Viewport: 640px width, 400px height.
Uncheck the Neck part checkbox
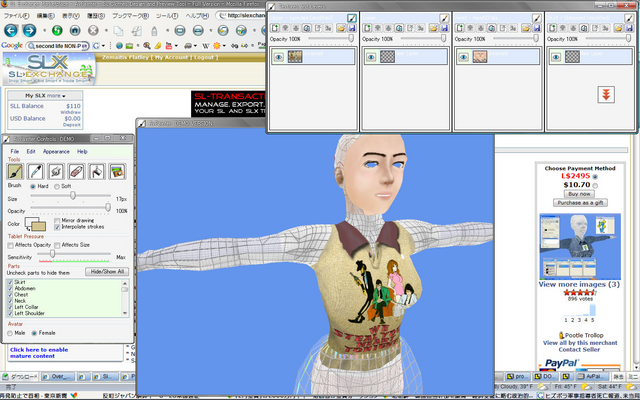tap(10, 301)
